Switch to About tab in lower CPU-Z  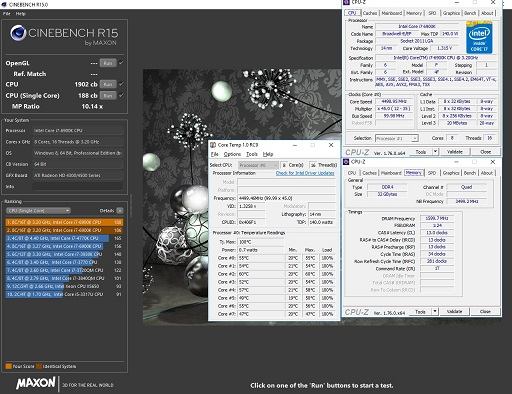487,173
